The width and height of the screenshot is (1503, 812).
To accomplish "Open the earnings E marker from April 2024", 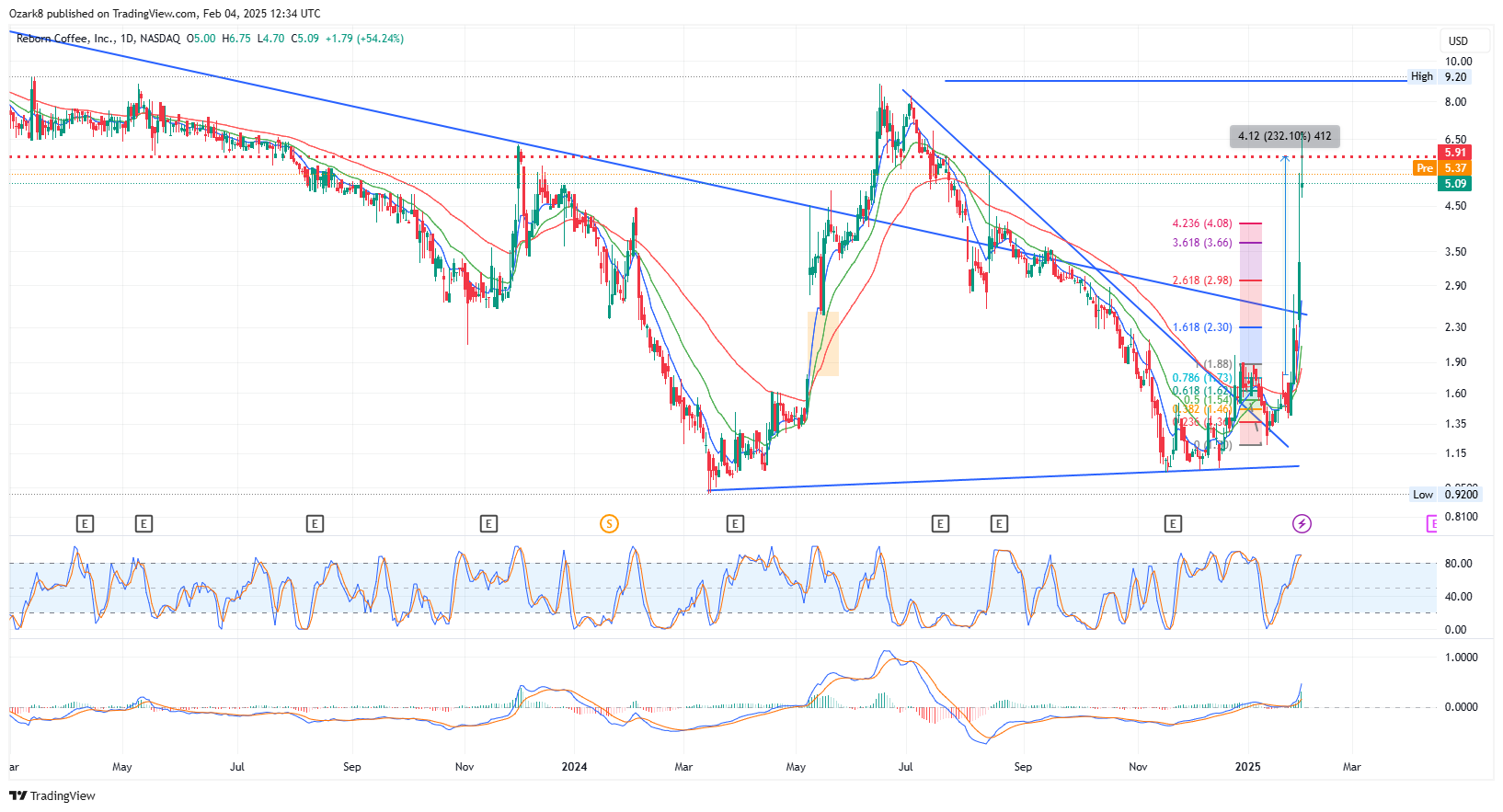I will point(735,524).
